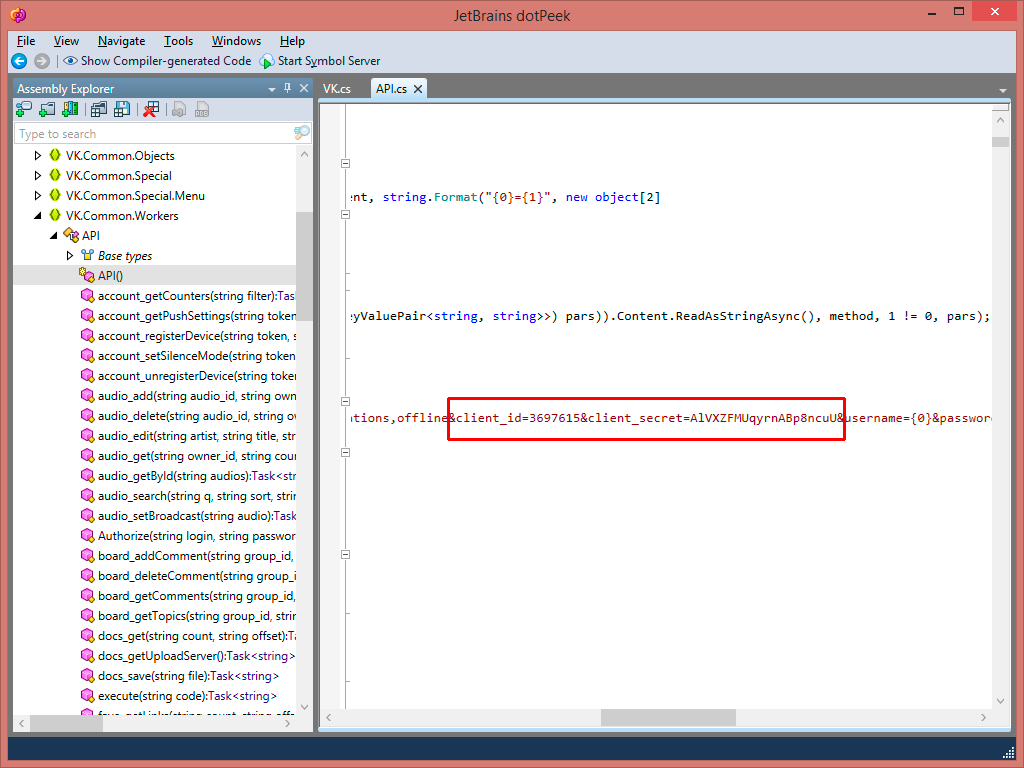Click the audio_get method icon
Viewport: 1024px width, 768px height.
click(87, 456)
